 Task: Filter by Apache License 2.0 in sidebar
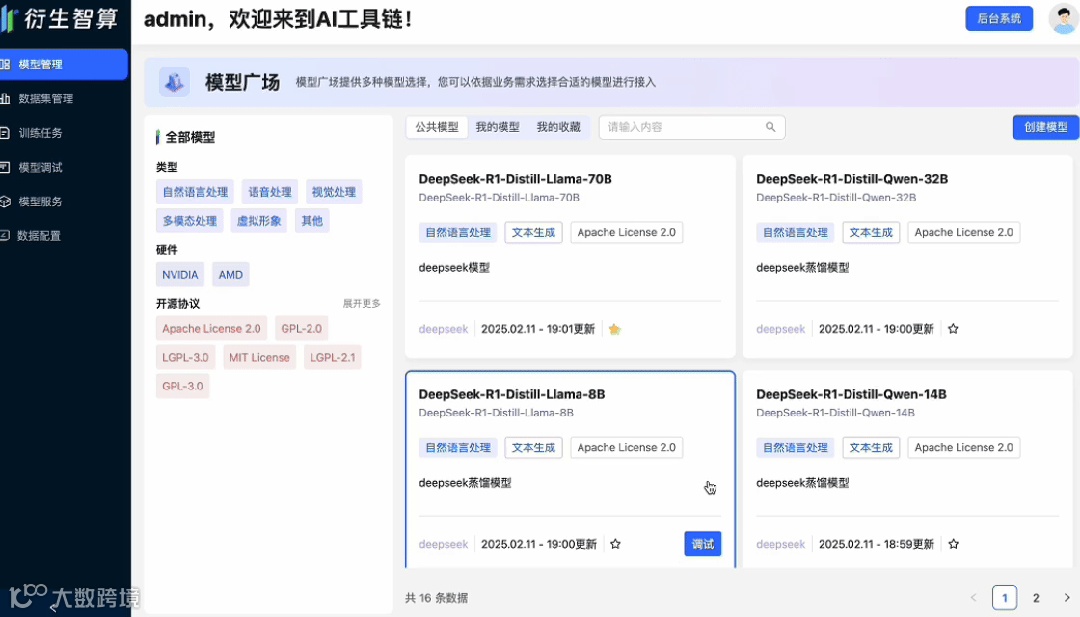(x=211, y=328)
